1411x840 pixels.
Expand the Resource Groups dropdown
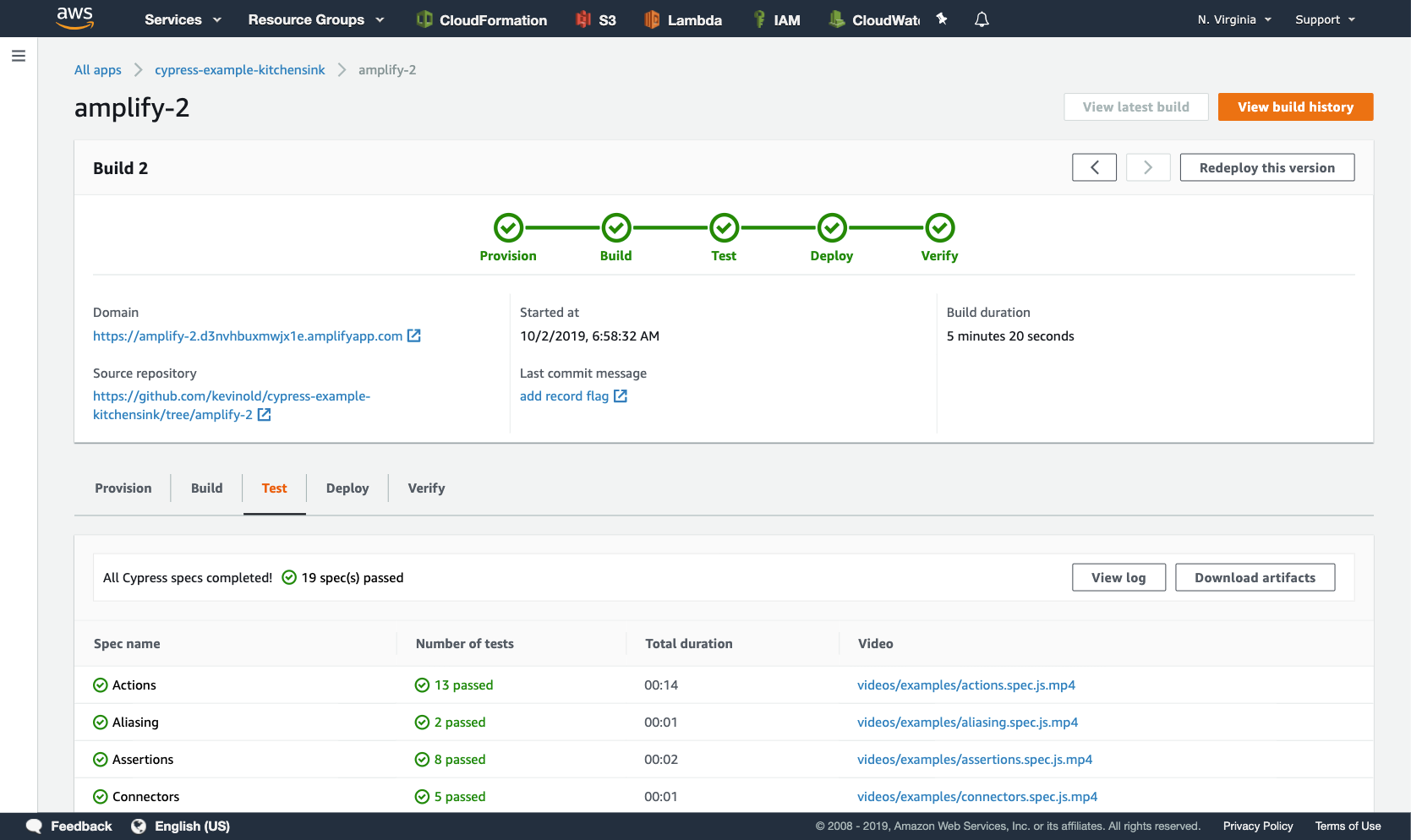click(316, 19)
